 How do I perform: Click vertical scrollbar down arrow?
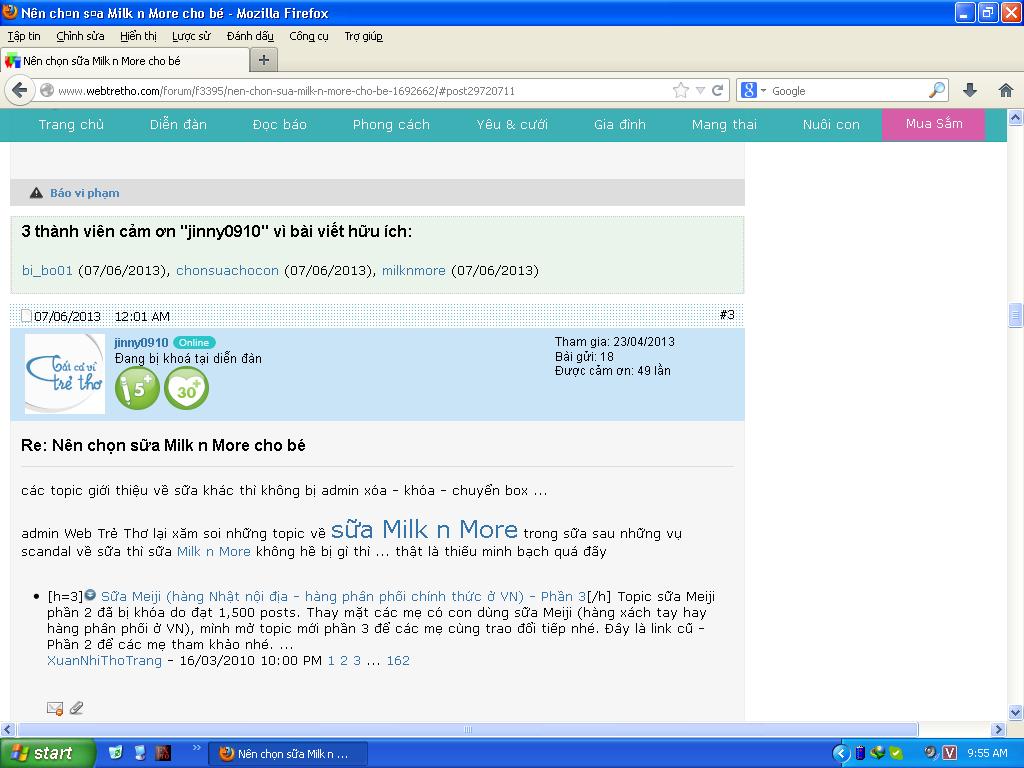[1016, 712]
